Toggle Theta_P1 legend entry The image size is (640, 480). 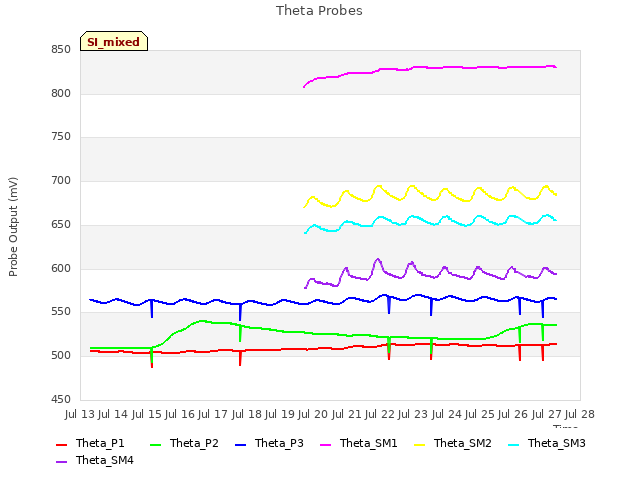point(90,443)
